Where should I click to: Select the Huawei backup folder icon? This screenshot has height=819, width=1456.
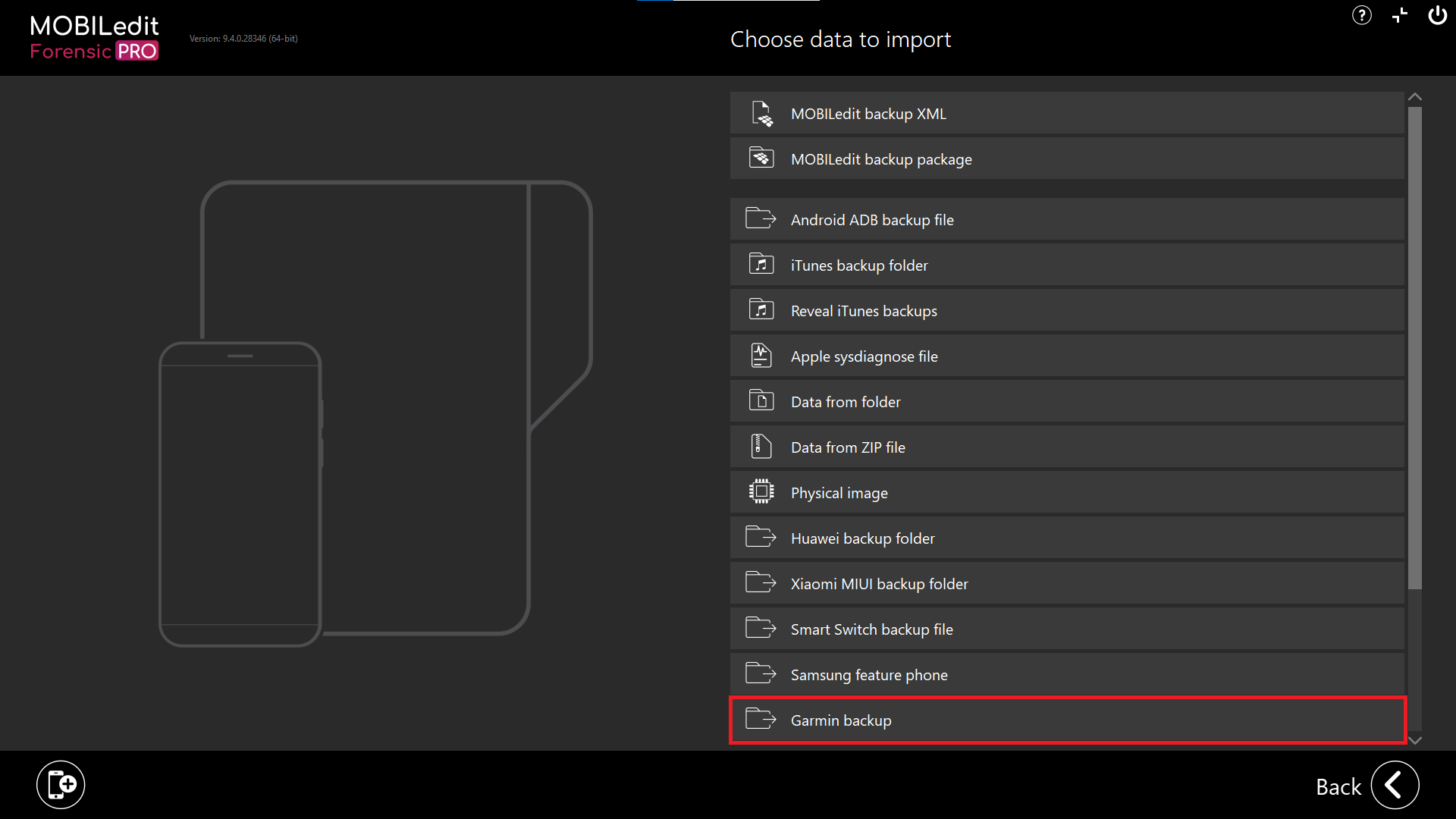pos(761,538)
